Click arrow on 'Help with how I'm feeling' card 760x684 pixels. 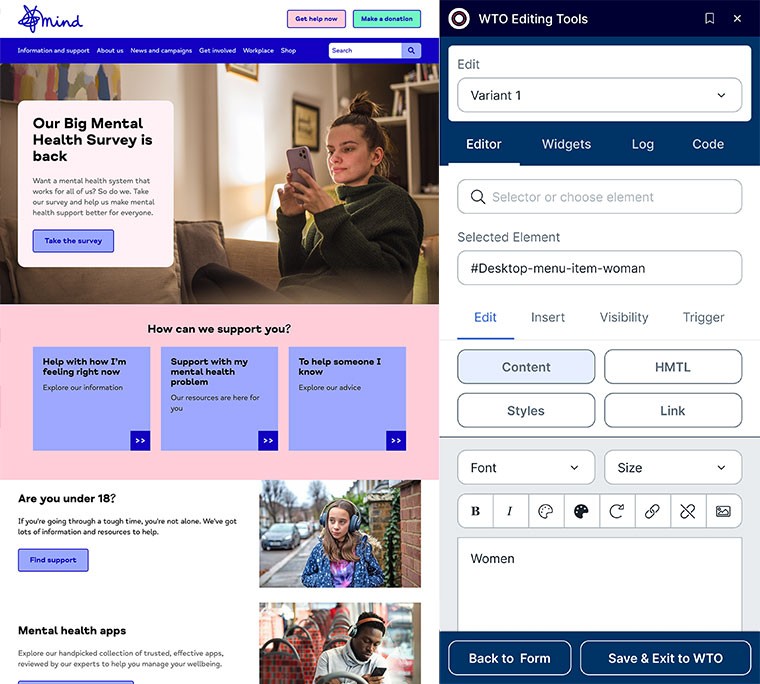coord(140,441)
